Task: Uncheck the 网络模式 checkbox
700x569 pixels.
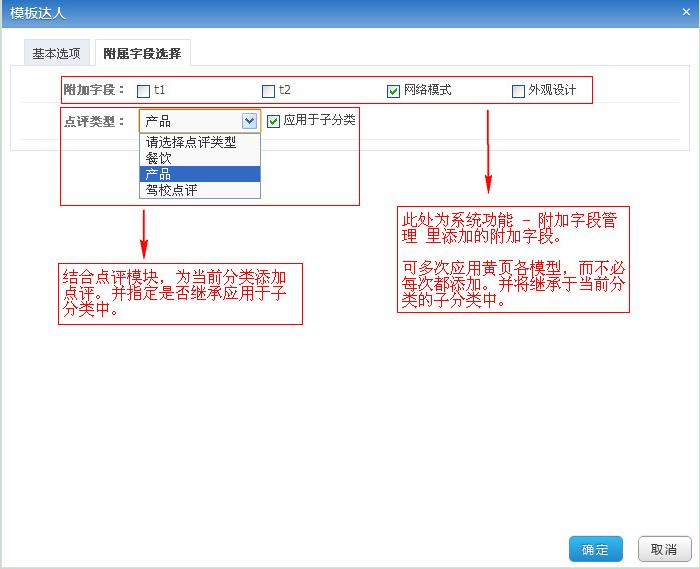Action: point(393,91)
